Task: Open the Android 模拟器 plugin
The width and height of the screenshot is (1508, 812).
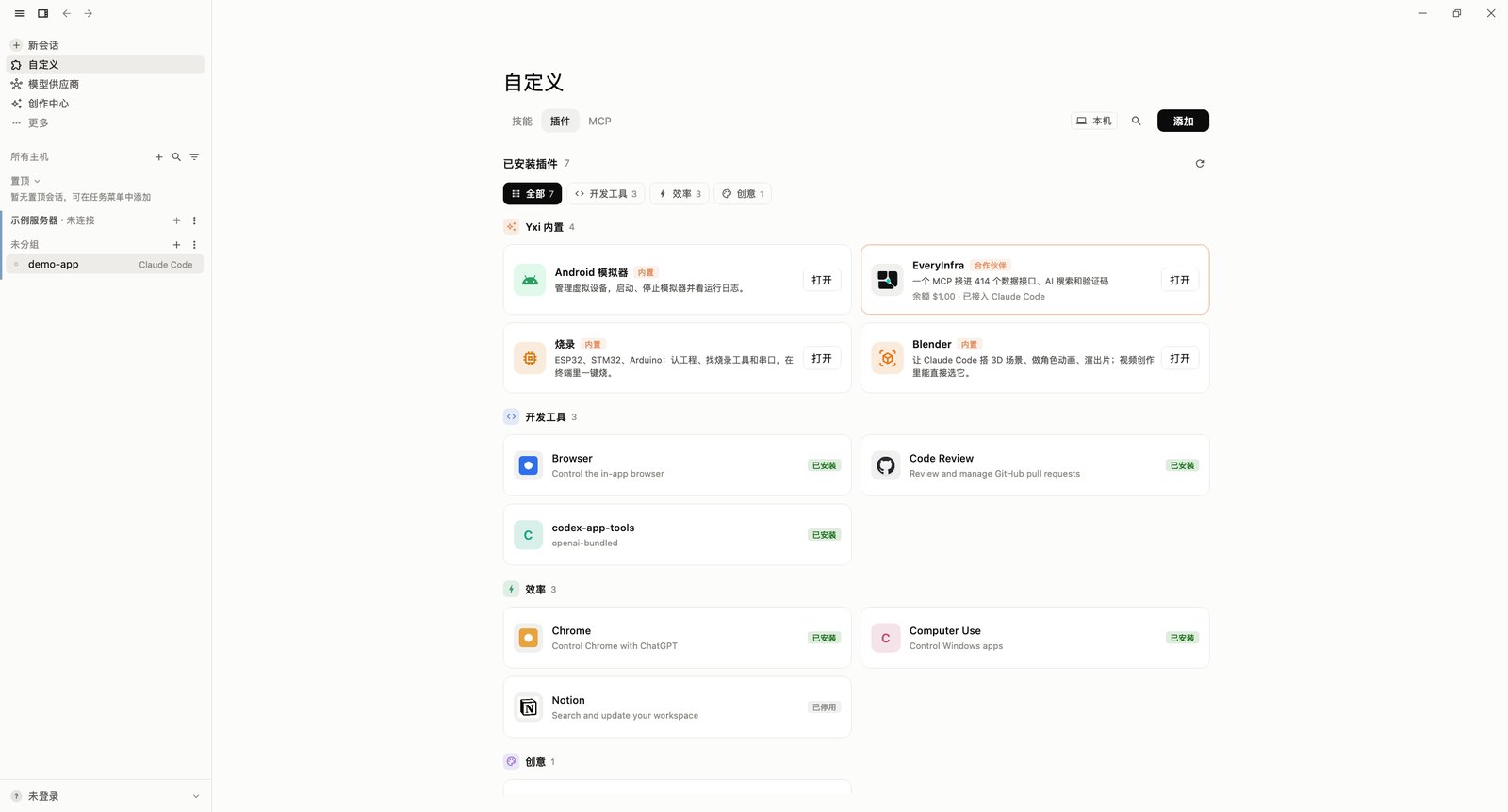Action: [822, 280]
